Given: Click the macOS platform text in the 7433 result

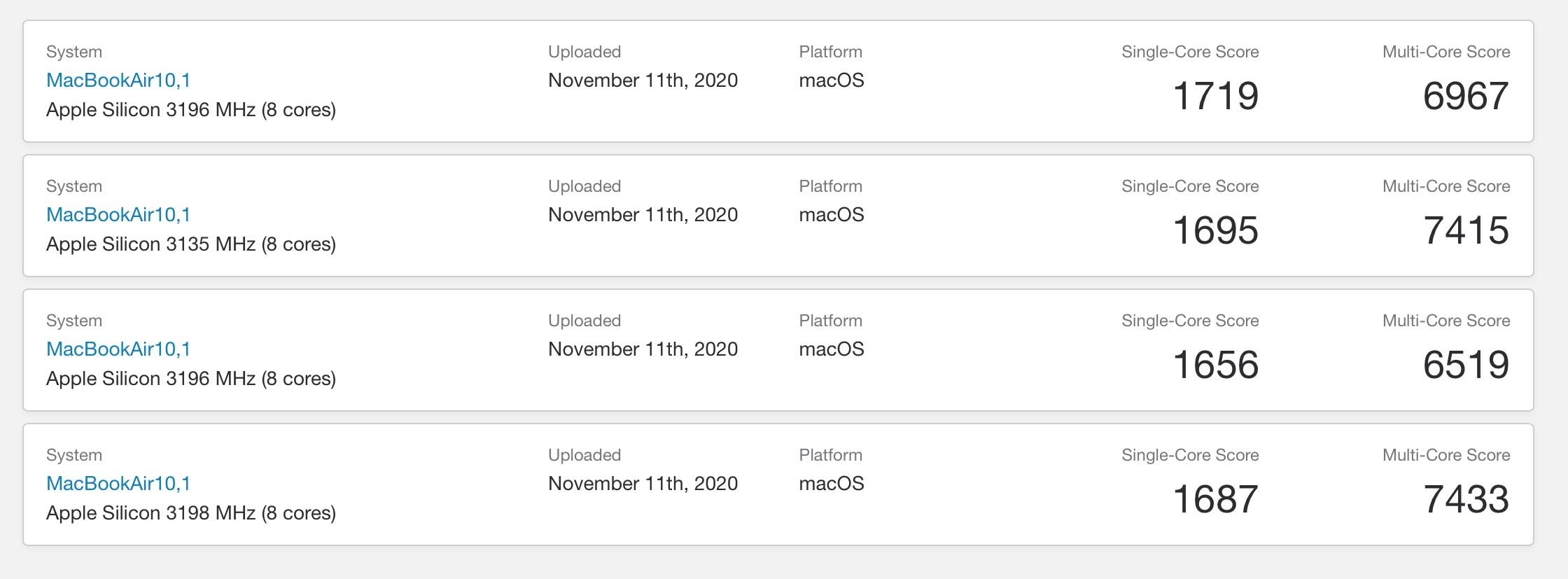Looking at the screenshot, I should pyautogui.click(x=831, y=484).
